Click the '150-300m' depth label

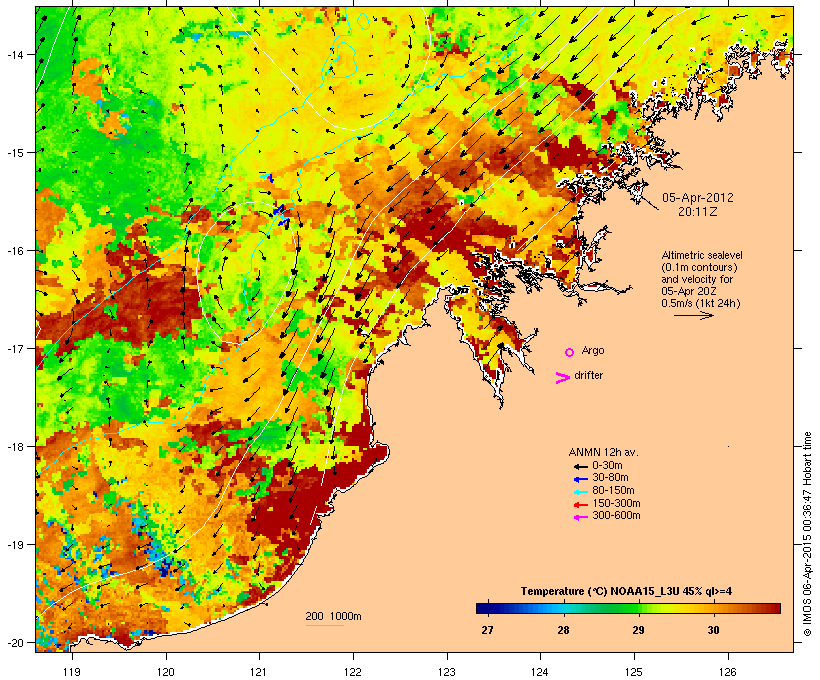(x=616, y=504)
